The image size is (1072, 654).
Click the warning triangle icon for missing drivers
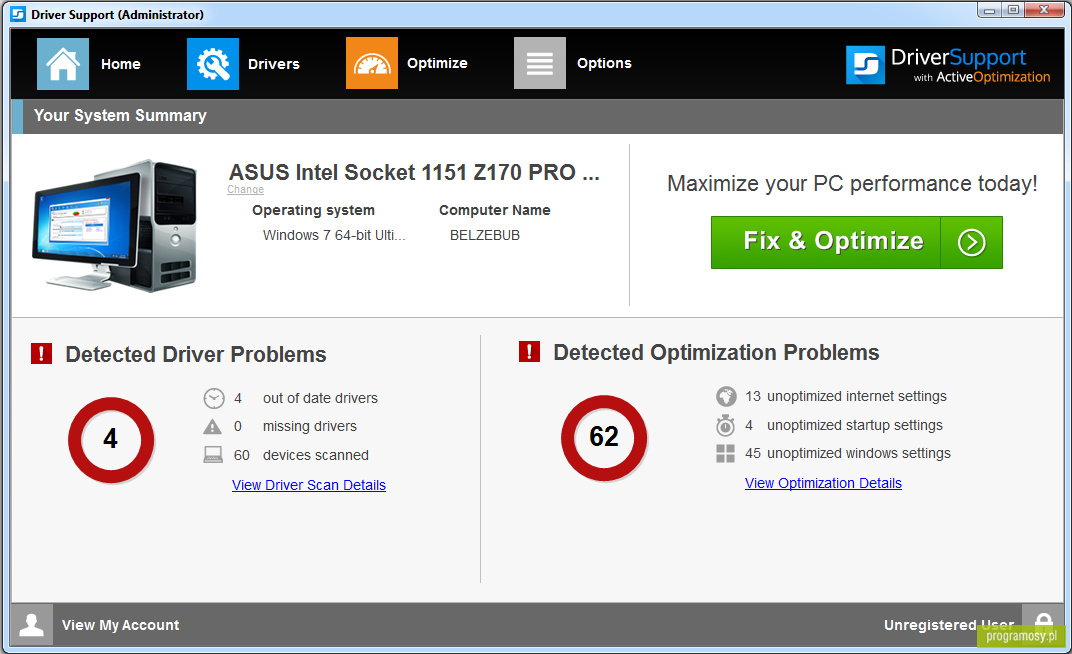[x=213, y=426]
